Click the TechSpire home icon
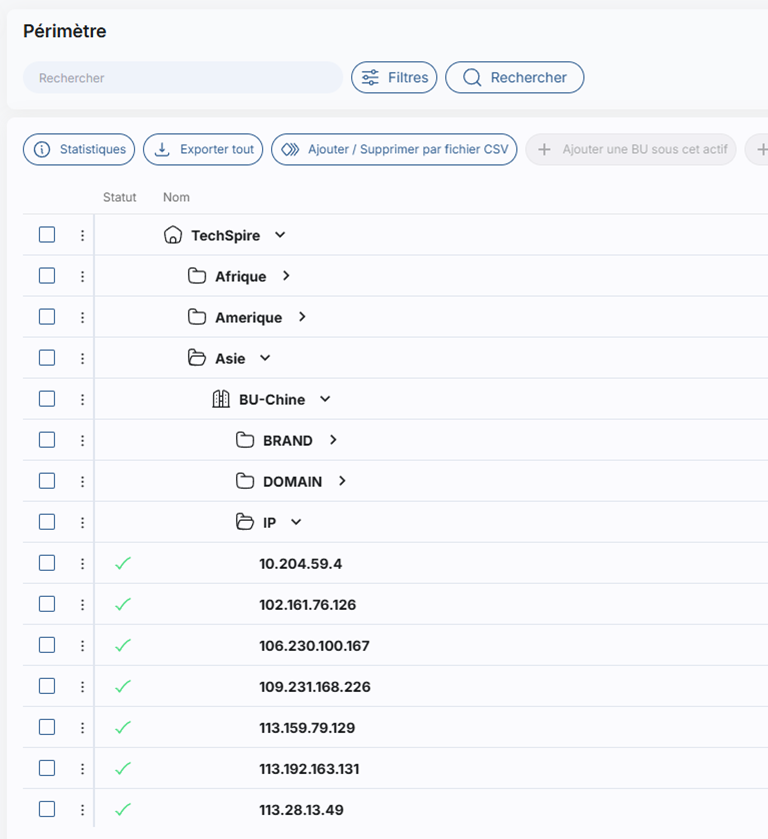This screenshot has height=839, width=768. (173, 235)
